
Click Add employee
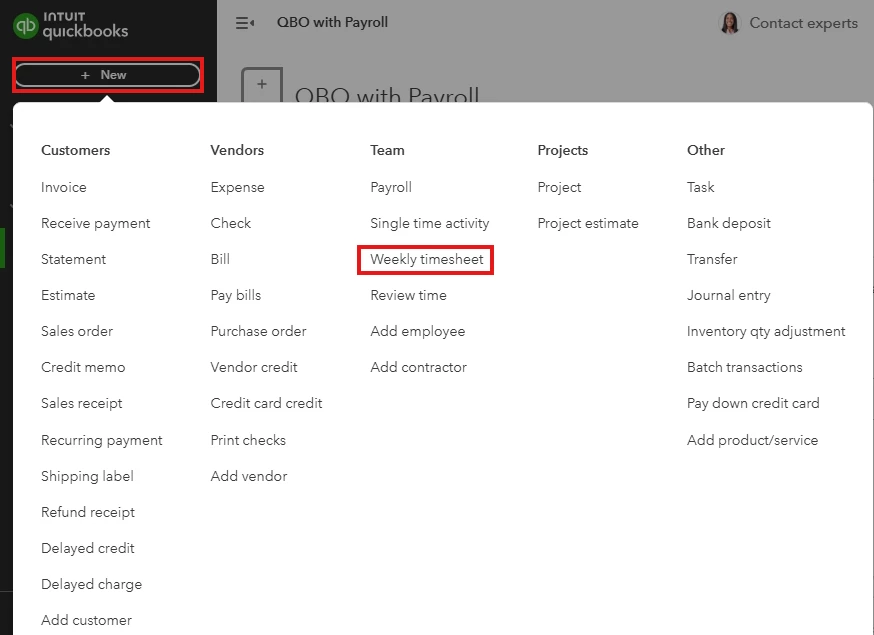[x=418, y=332]
